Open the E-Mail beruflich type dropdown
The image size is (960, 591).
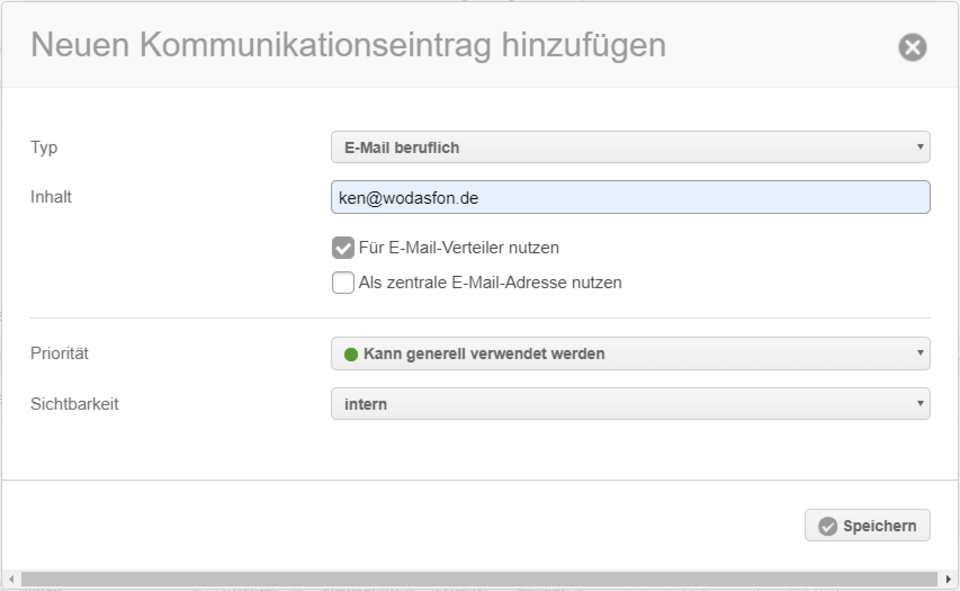(631, 147)
